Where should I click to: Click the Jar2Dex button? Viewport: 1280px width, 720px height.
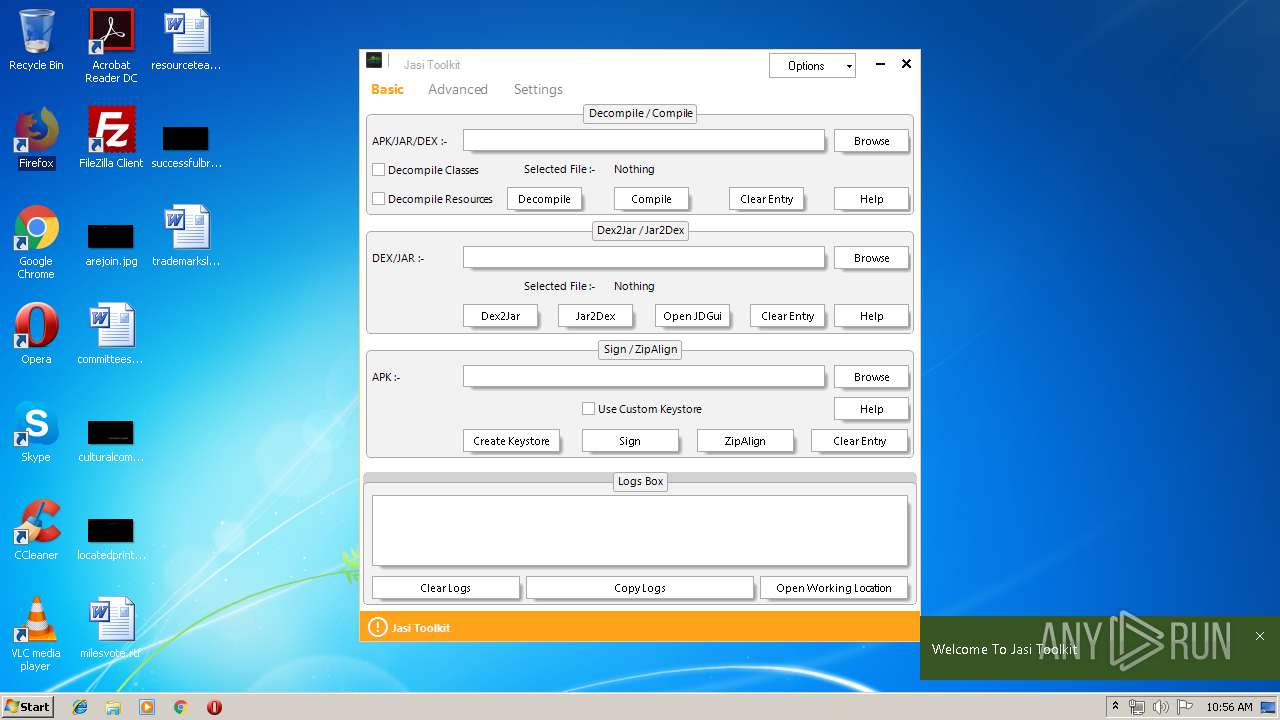(595, 316)
